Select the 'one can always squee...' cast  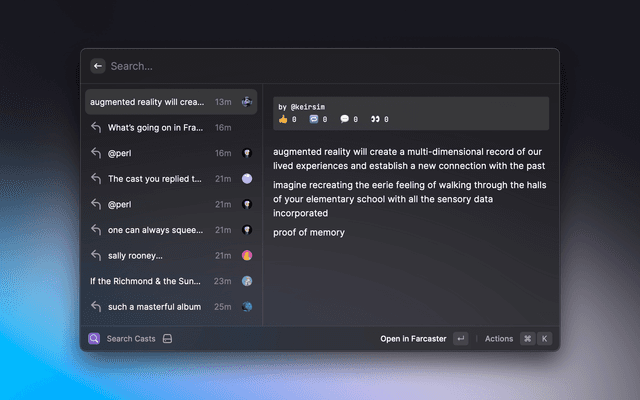[154, 230]
